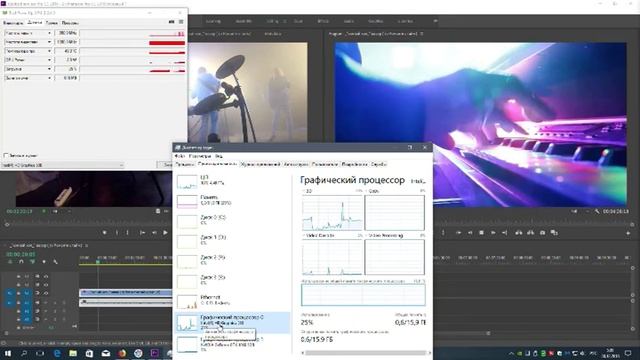Open File Explorer from the taskbar

(73, 353)
